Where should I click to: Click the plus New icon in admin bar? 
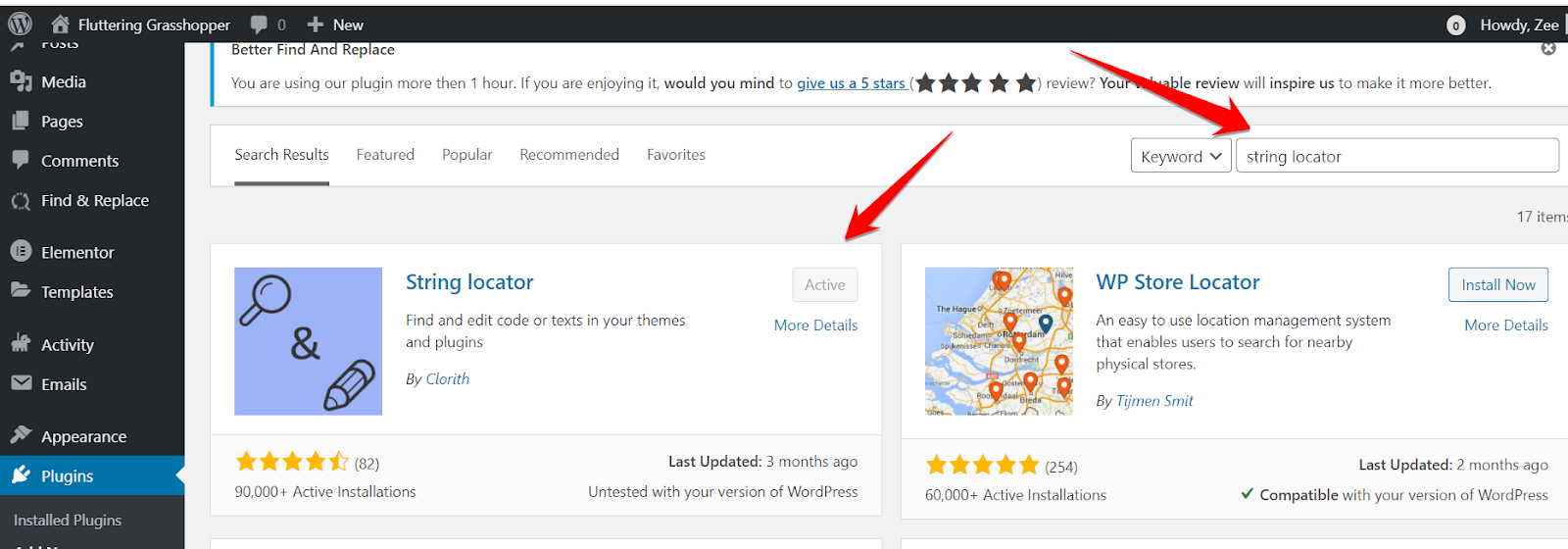click(315, 25)
